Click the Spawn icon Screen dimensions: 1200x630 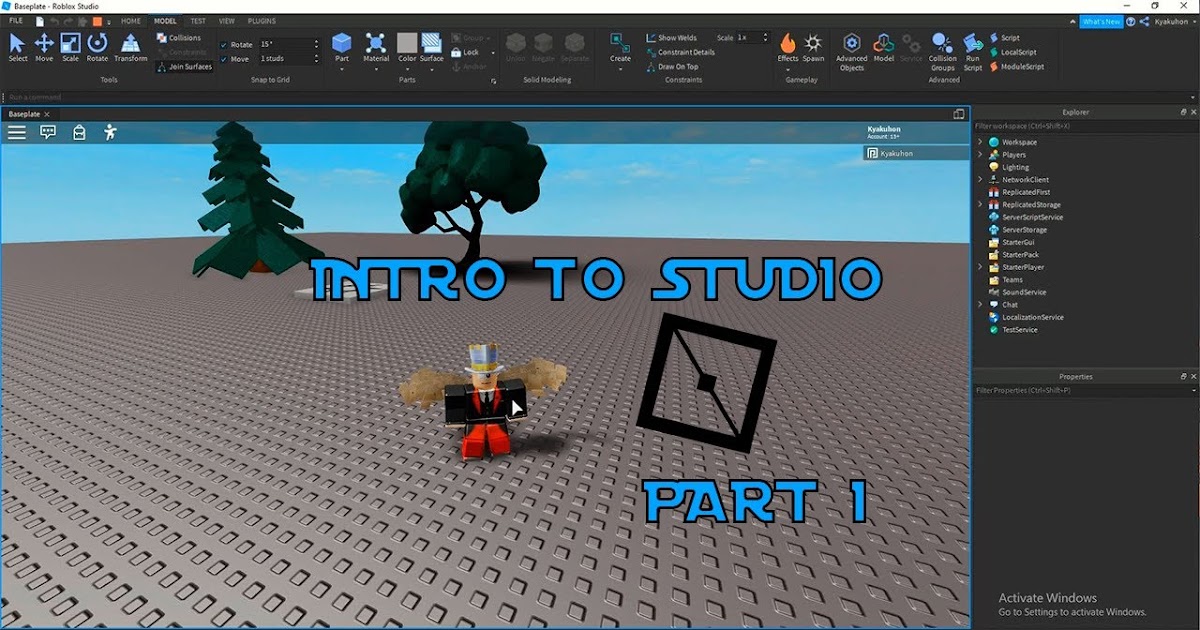coord(814,42)
